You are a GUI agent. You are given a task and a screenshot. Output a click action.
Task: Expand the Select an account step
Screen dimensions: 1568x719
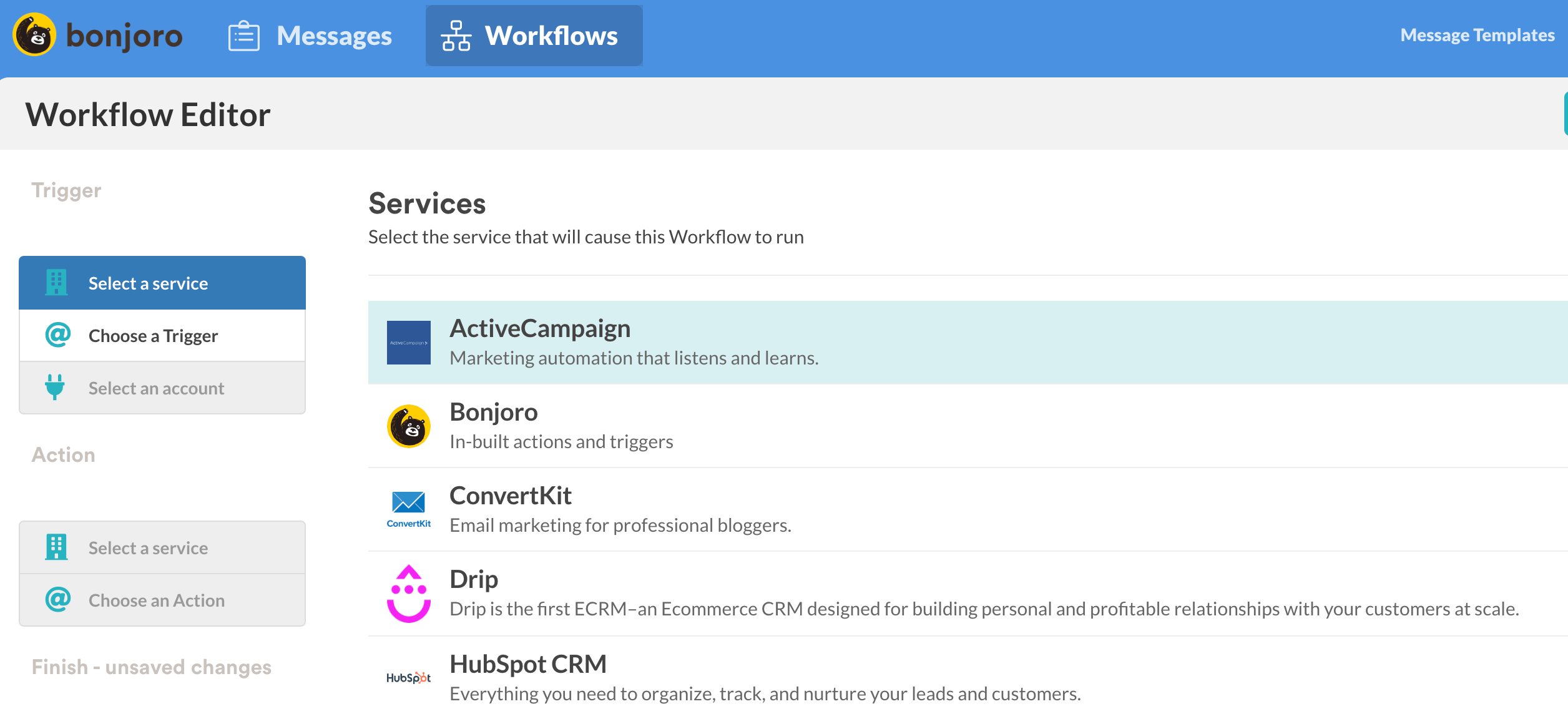point(163,387)
